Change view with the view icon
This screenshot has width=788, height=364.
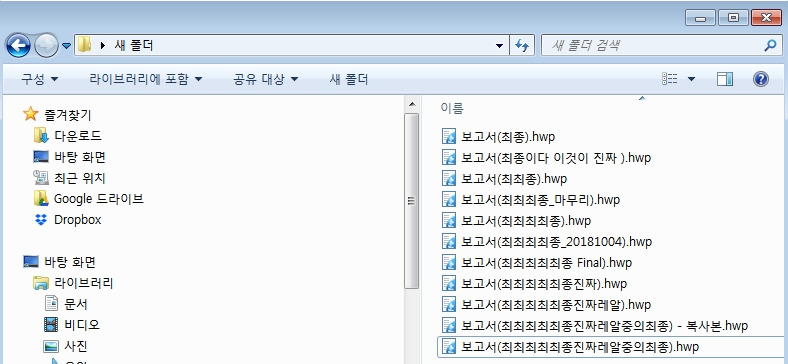[x=669, y=79]
